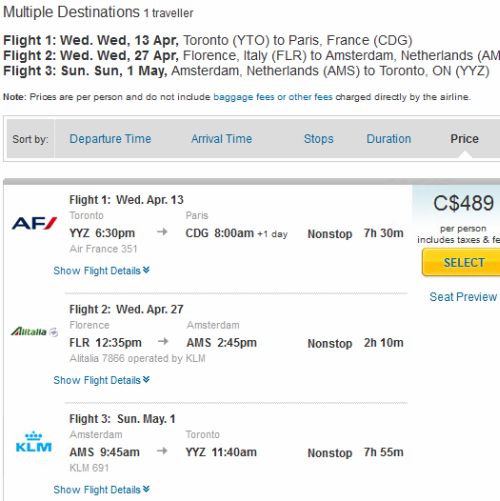500x501 pixels.
Task: Sort results by Departure Time
Action: click(x=110, y=139)
